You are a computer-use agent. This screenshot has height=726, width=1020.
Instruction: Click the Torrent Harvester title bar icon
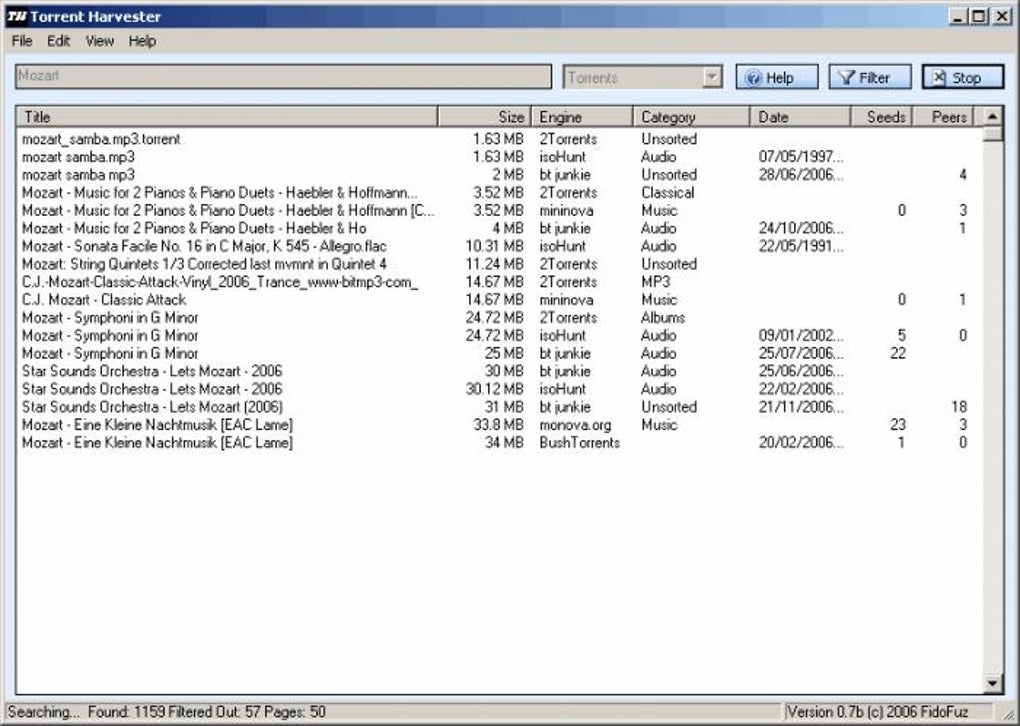tap(16, 16)
